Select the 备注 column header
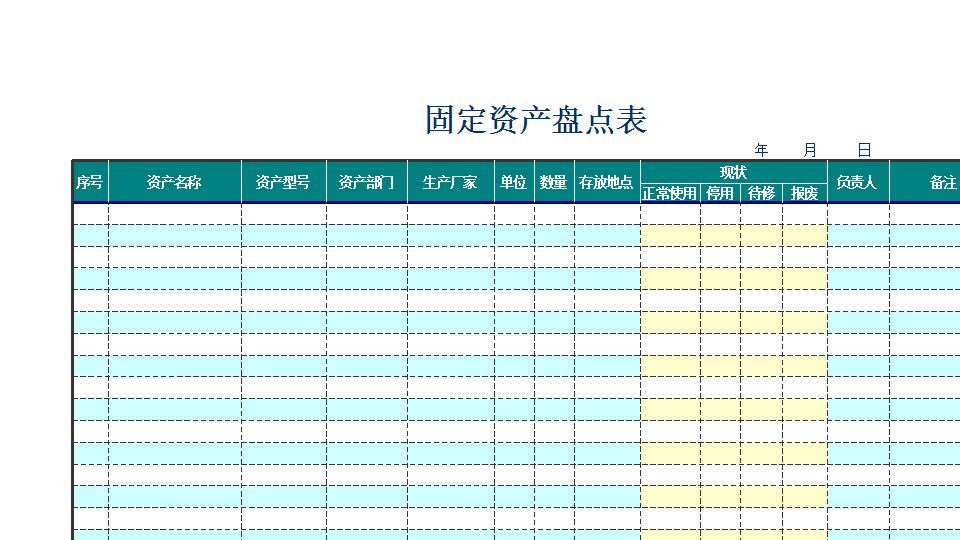The image size is (960, 540). coord(924,182)
